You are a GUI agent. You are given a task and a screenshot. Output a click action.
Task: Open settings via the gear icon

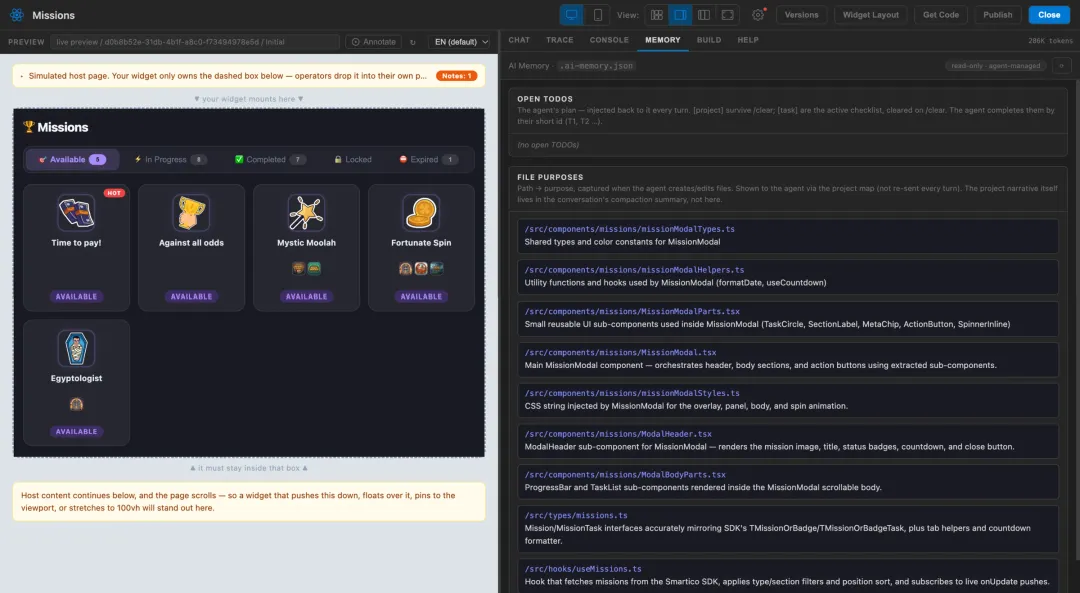(758, 14)
